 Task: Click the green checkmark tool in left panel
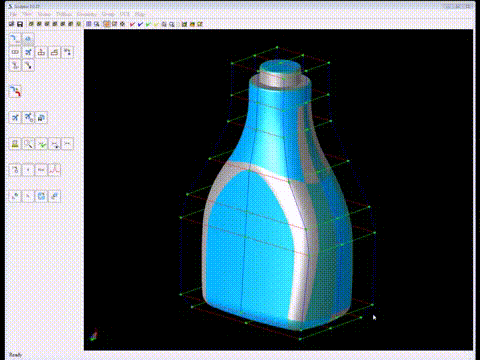pos(41,144)
